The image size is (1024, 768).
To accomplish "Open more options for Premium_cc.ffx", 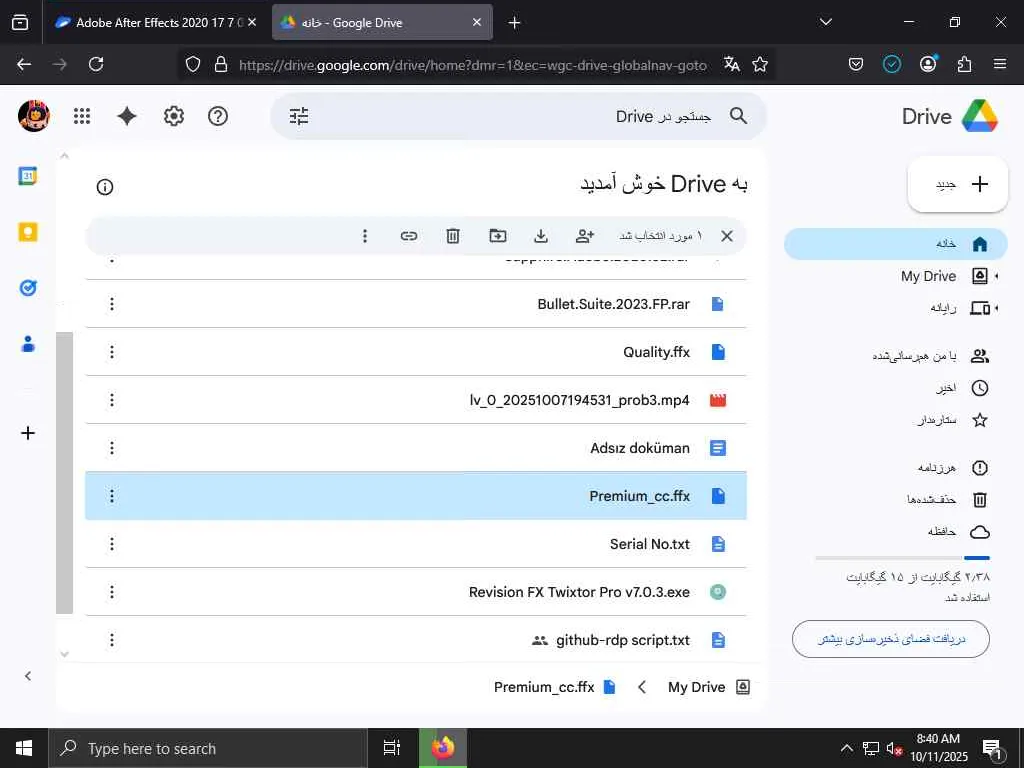I will tap(112, 496).
